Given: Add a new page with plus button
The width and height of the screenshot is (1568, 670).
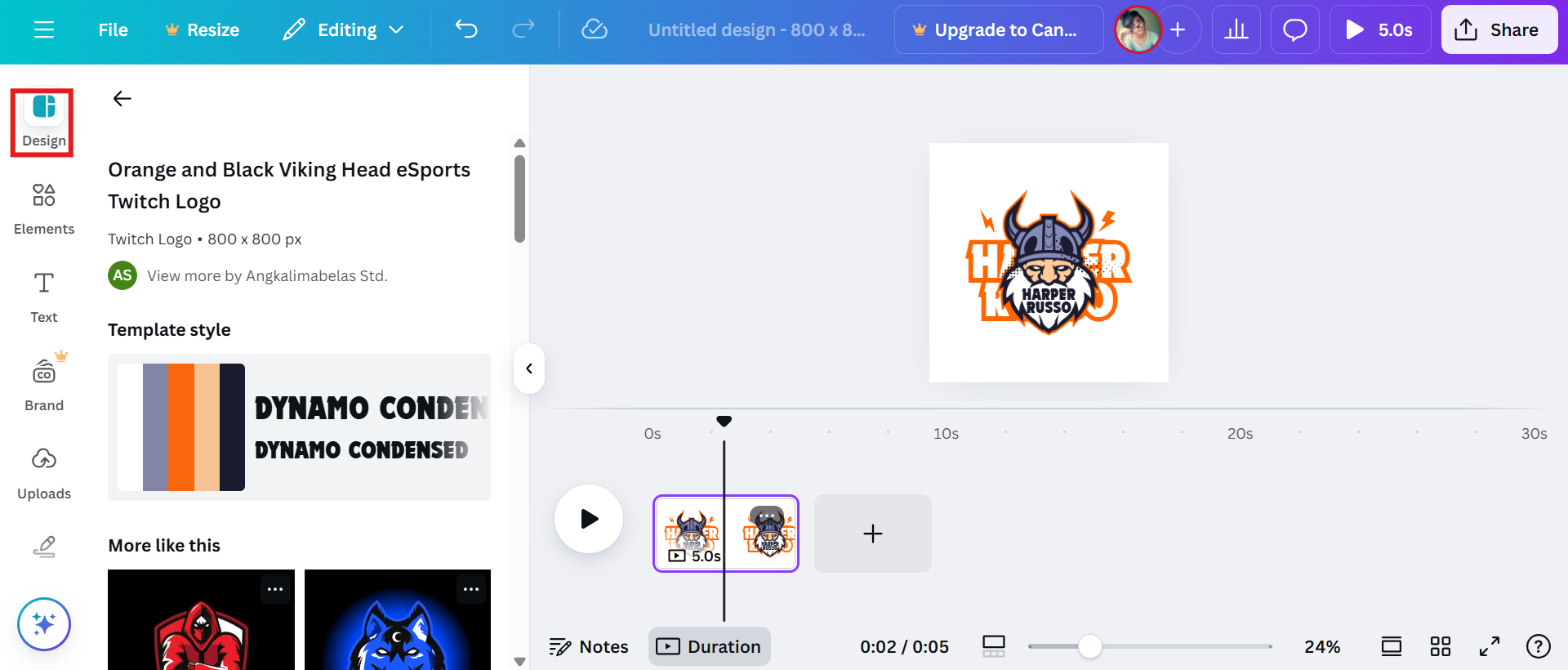Looking at the screenshot, I should (x=873, y=534).
